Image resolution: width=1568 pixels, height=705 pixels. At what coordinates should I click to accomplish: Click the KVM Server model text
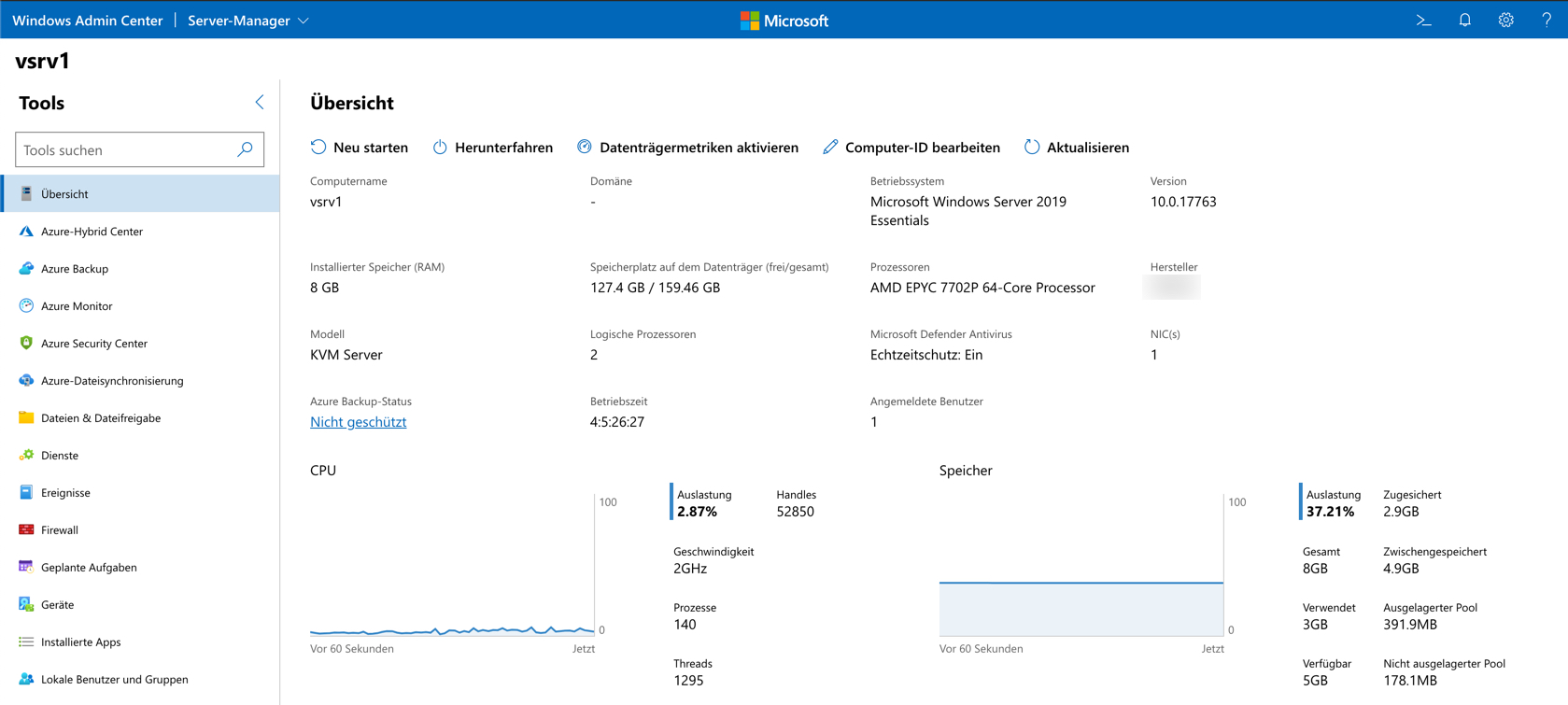point(346,355)
